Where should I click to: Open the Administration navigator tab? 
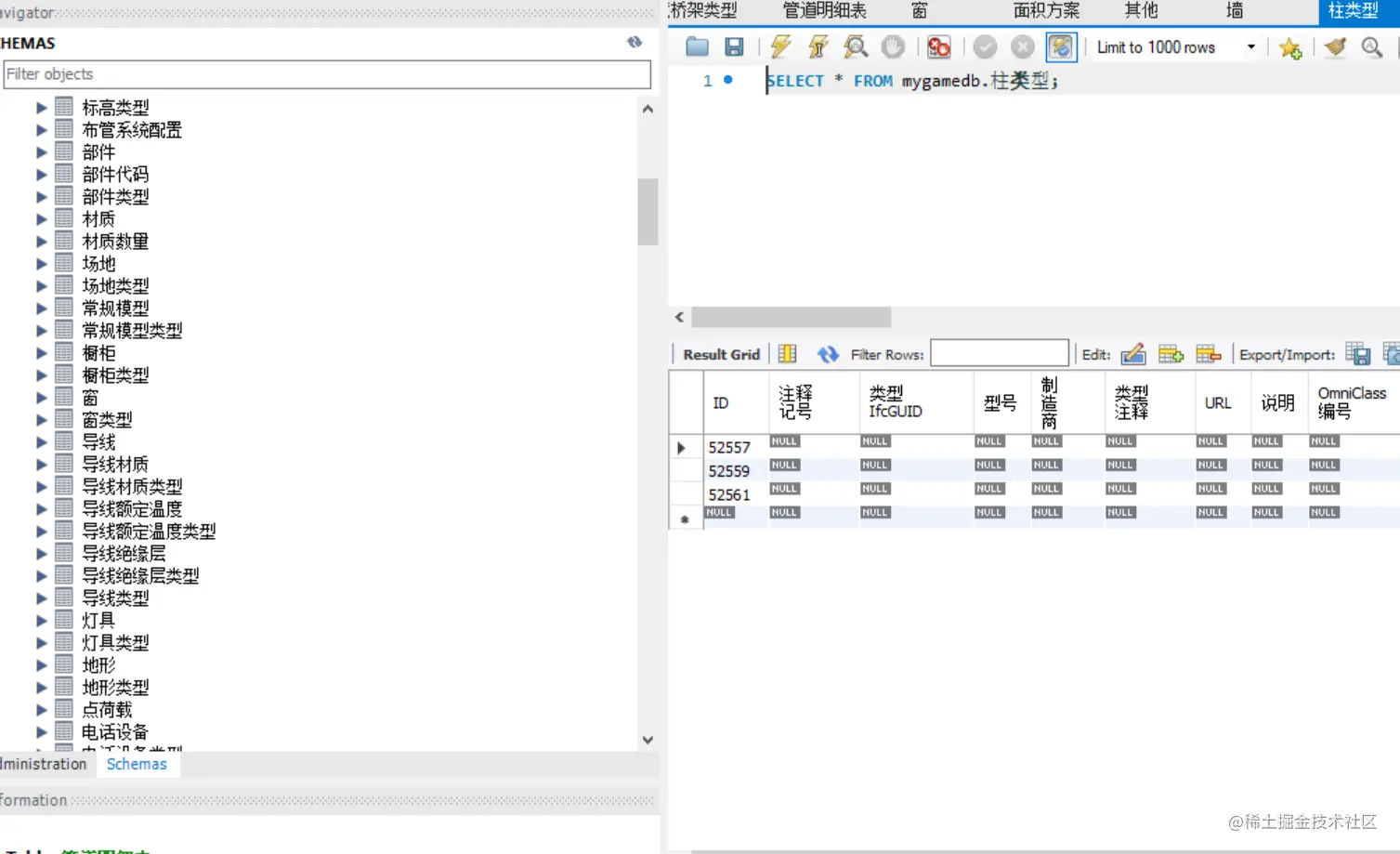click(x=44, y=764)
